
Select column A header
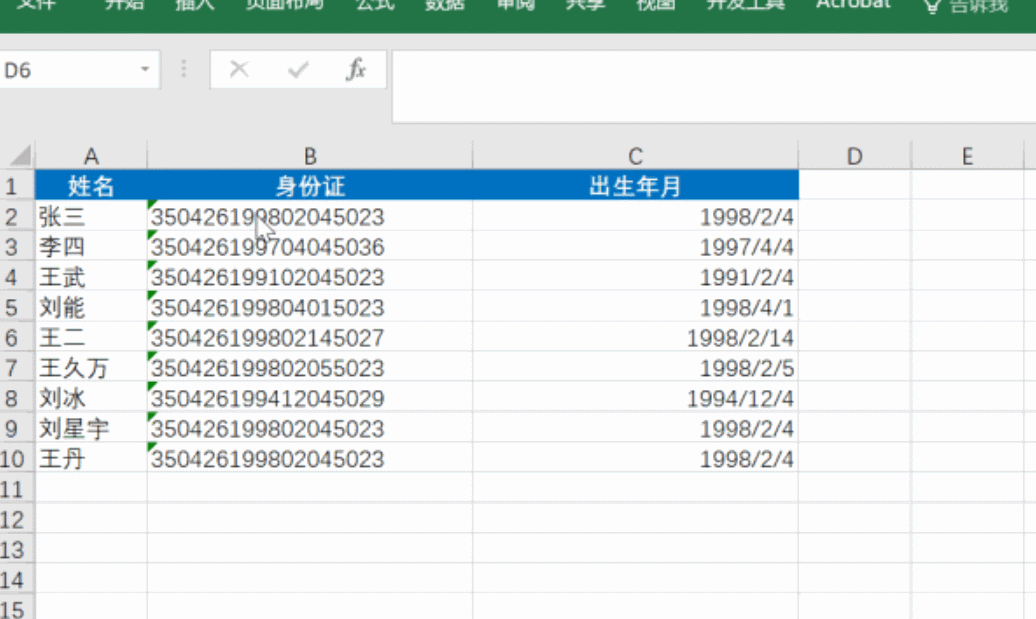point(91,157)
